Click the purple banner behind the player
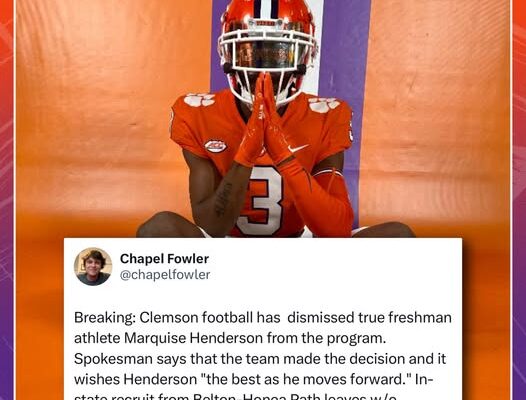This screenshot has width=526, height=400. (x=346, y=101)
